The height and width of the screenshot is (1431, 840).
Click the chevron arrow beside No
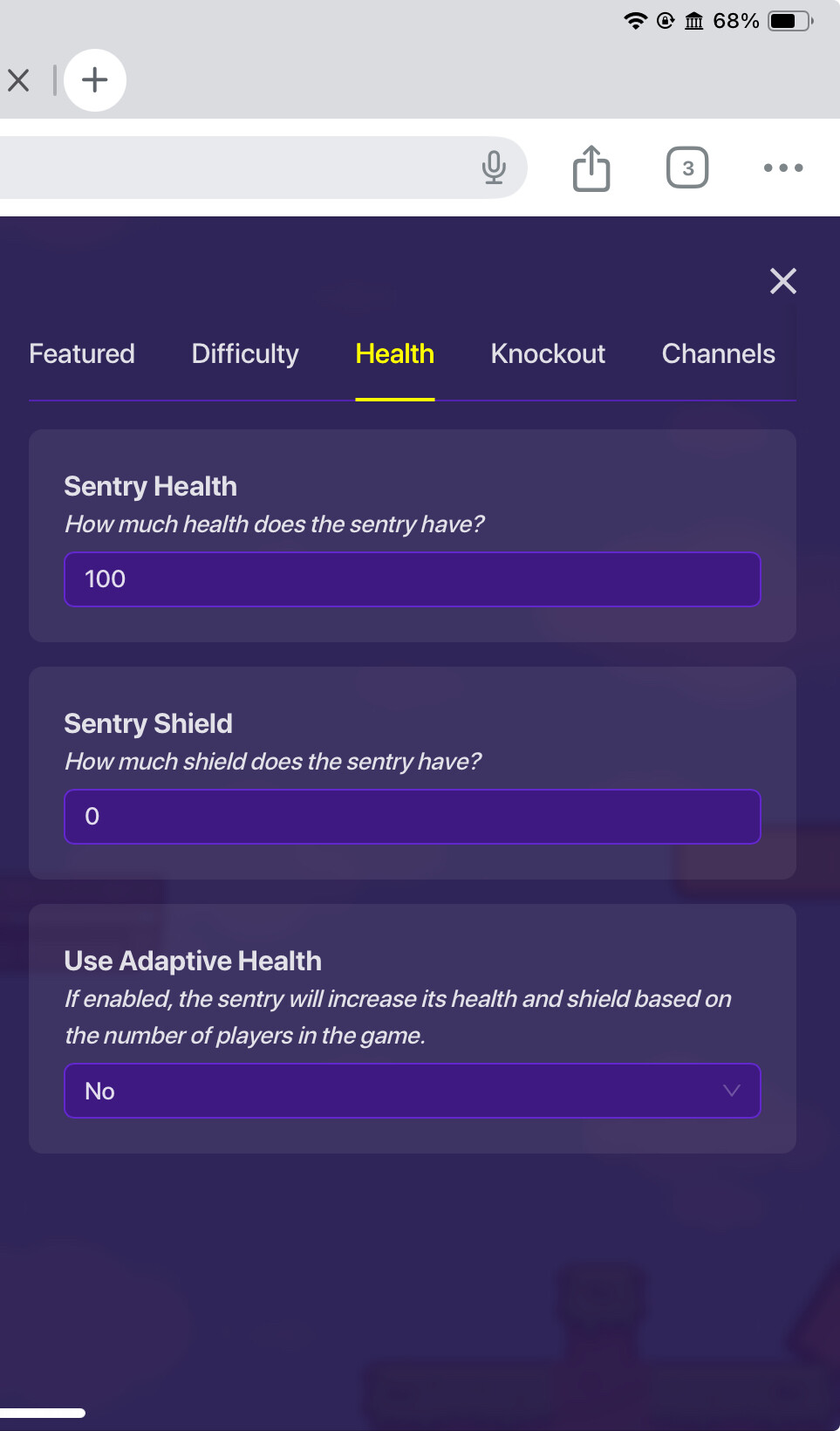[x=732, y=1091]
